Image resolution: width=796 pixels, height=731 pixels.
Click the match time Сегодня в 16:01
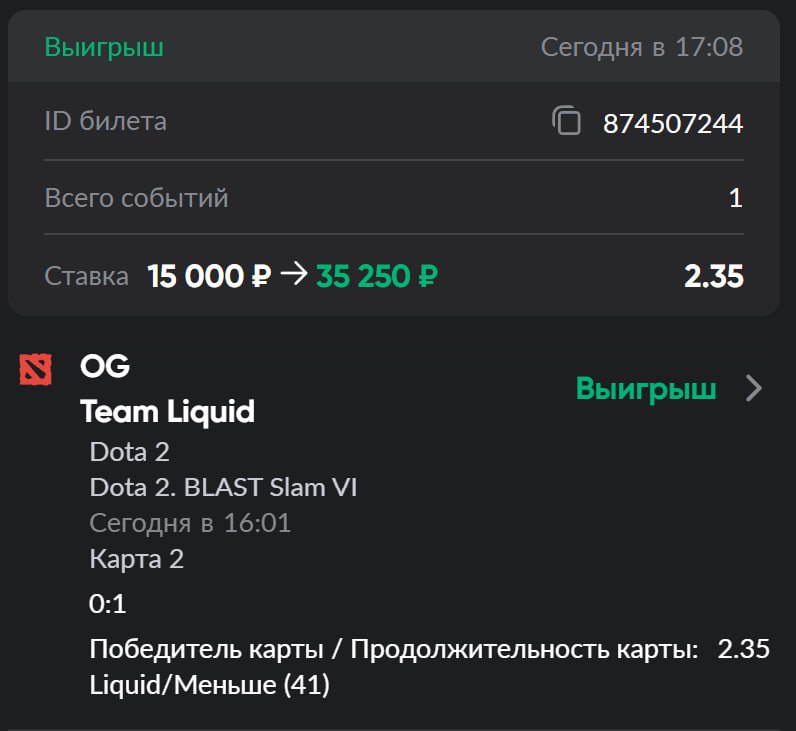click(190, 523)
